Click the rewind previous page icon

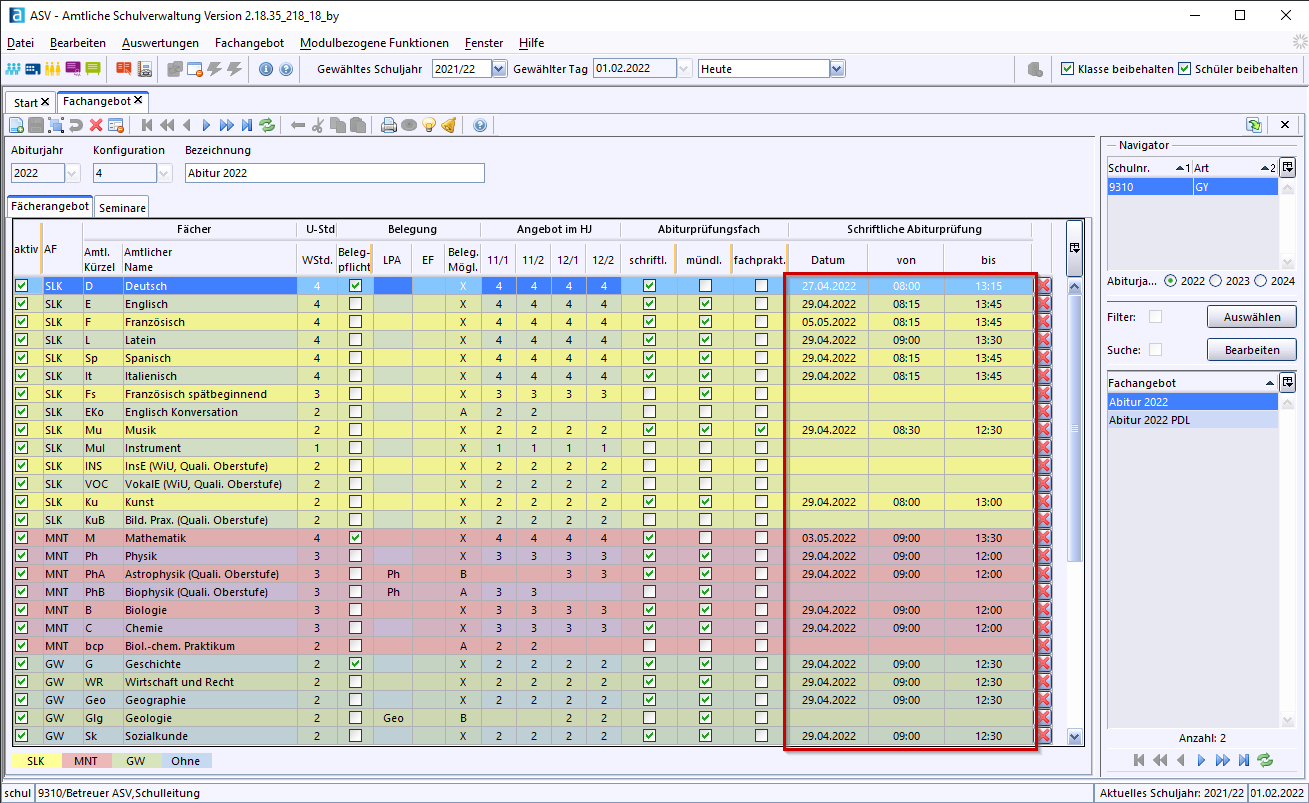tap(167, 125)
